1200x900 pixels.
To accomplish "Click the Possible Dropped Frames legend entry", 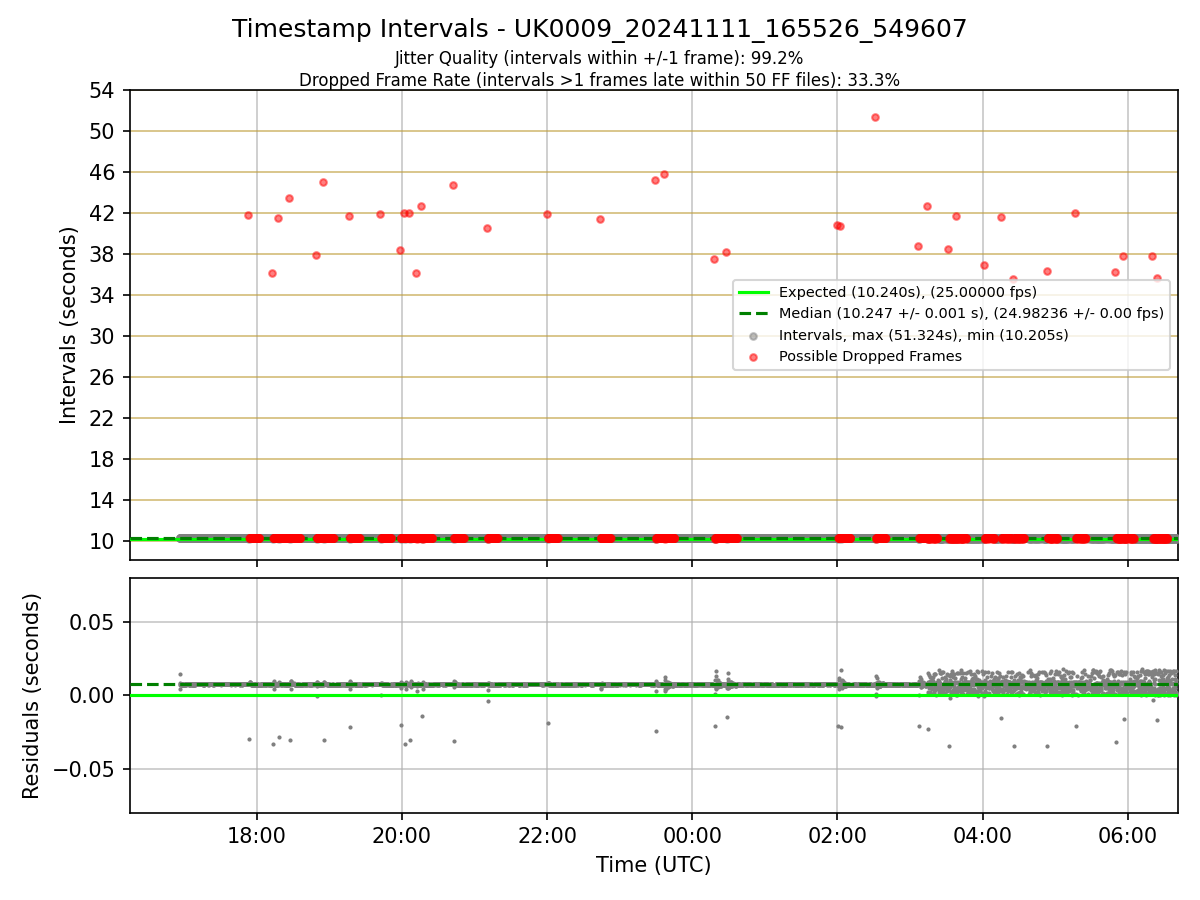I will click(x=870, y=356).
